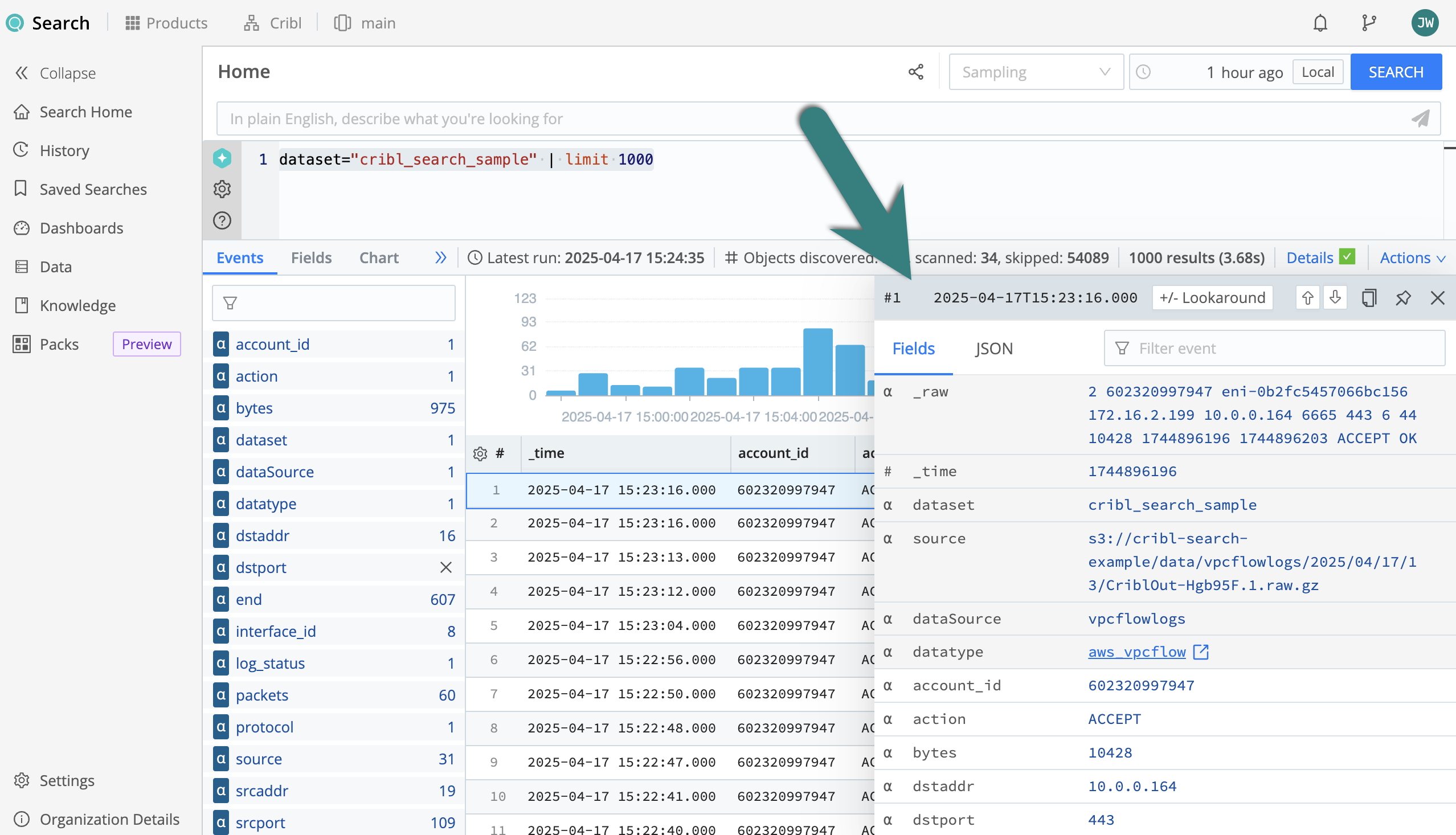Open the query help question mark icon
The image size is (1456, 835).
pyautogui.click(x=222, y=221)
